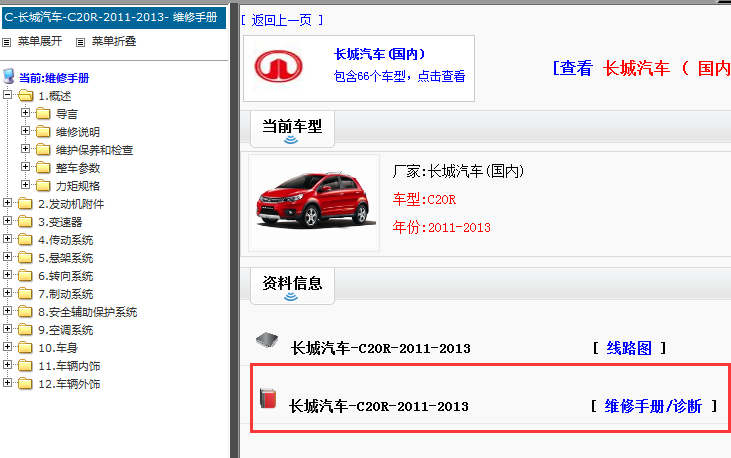Click the 维护保养和检查 folder icon
Screen dimensions: 731x458
point(43,150)
